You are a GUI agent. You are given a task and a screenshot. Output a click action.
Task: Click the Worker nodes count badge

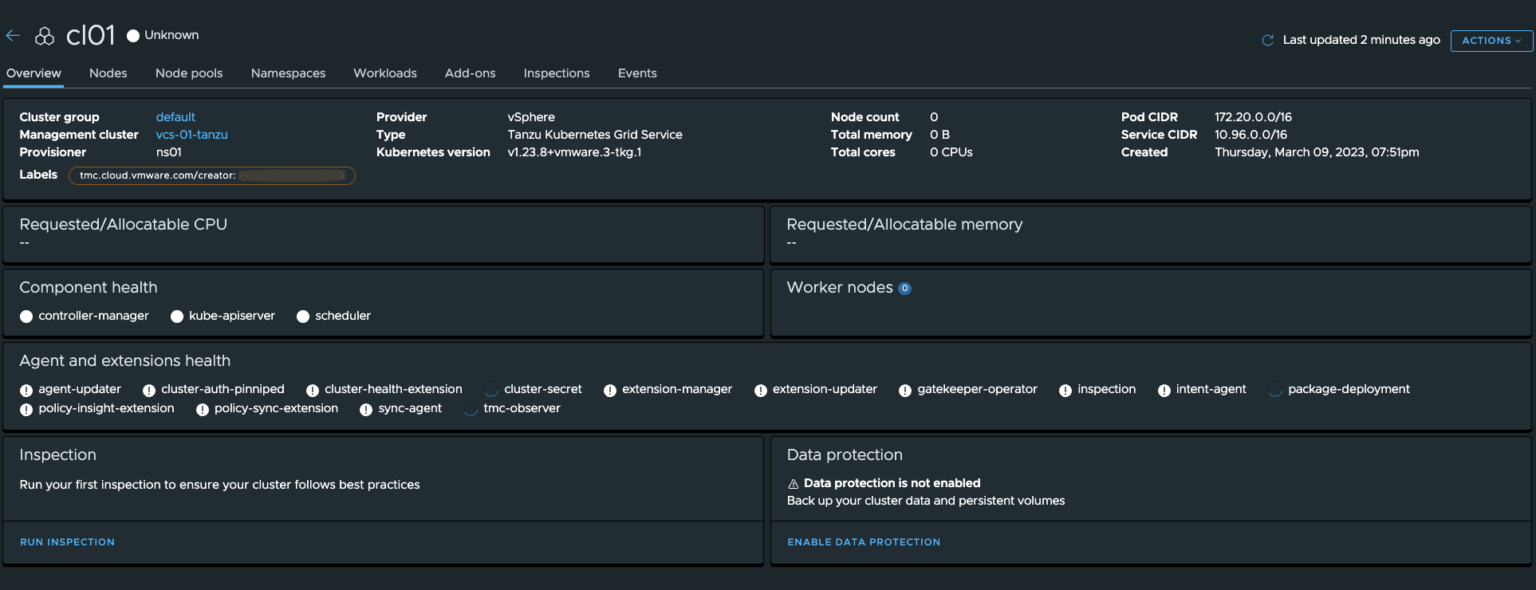click(x=905, y=288)
